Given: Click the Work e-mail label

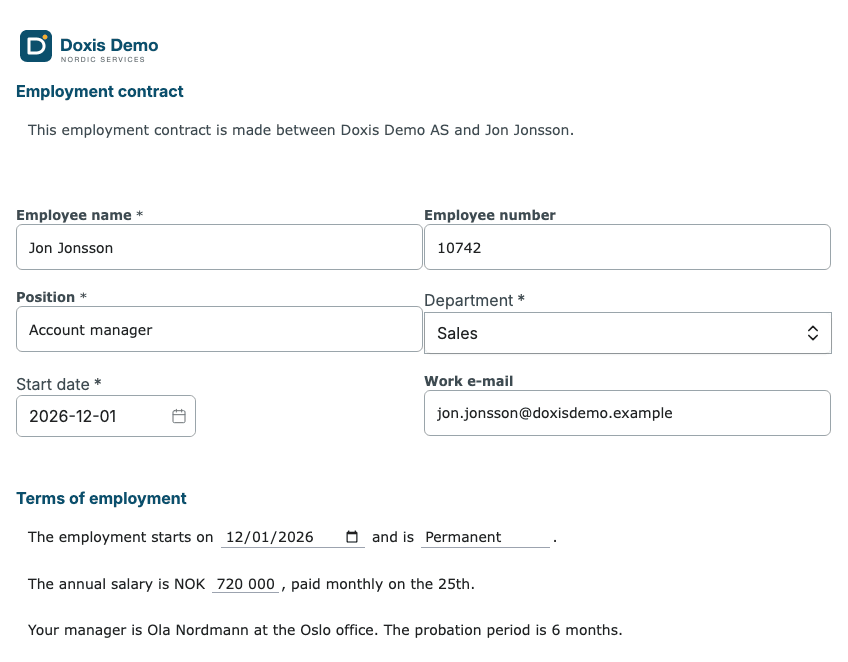Looking at the screenshot, I should tap(468, 381).
